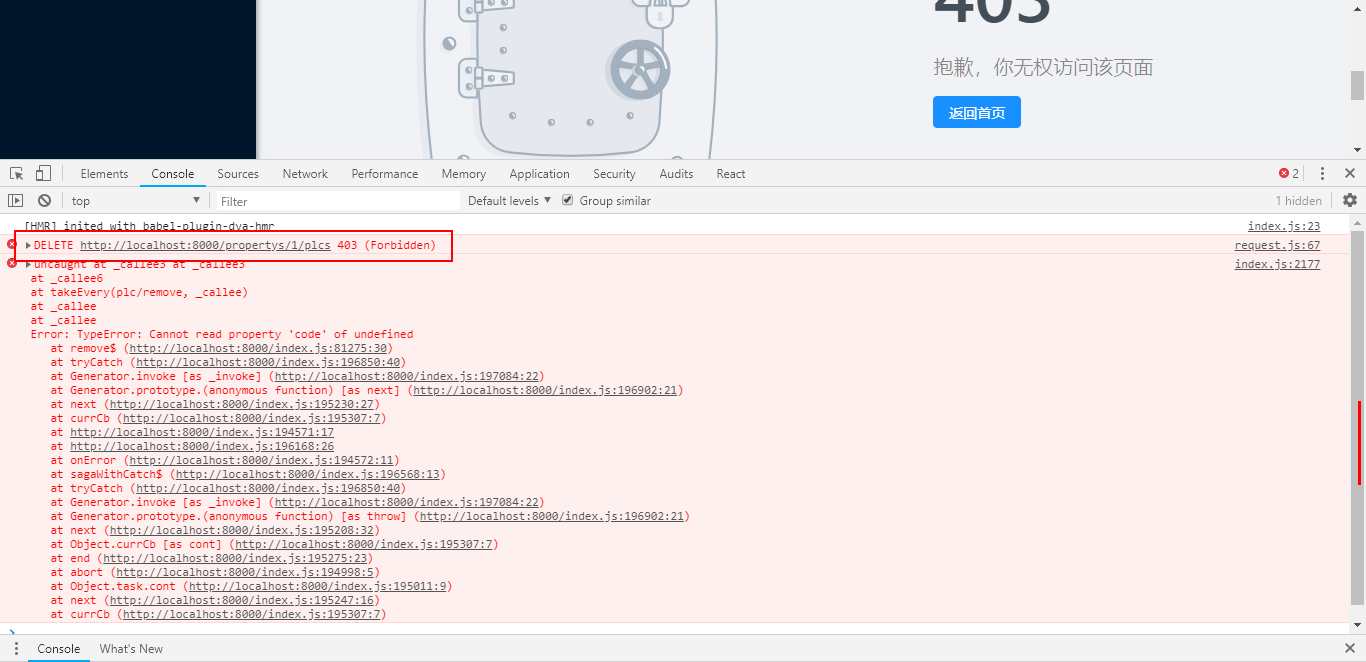Click the at takeEvery(plc/remove, _callee) line
This screenshot has width=1366, height=662.
point(139,292)
